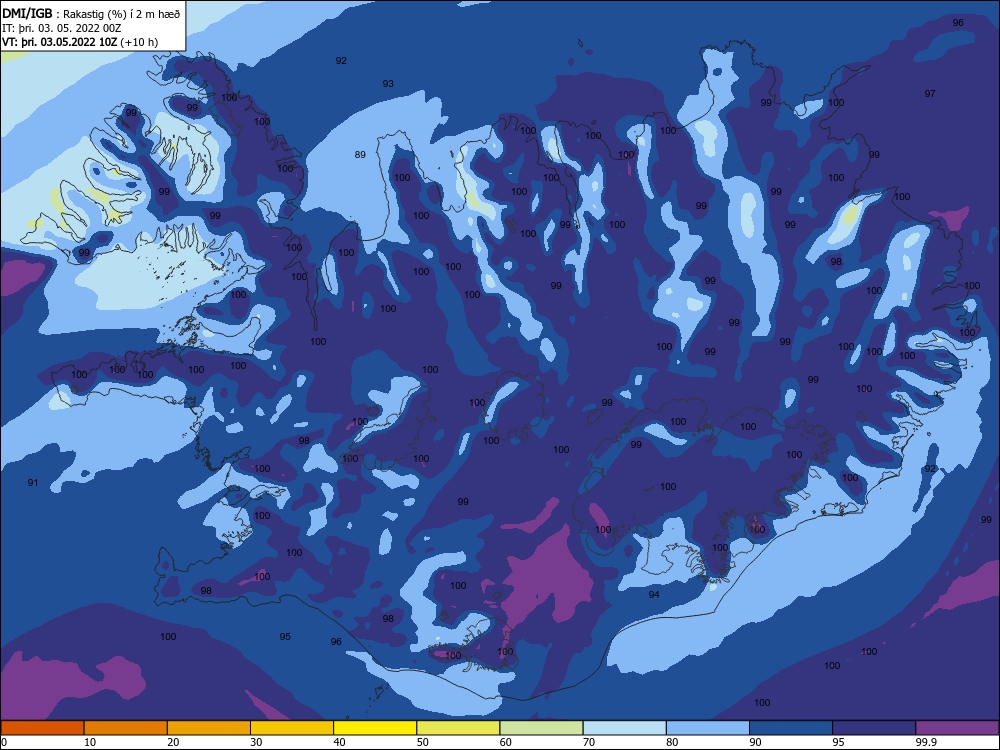Image resolution: width=1000 pixels, height=750 pixels.
Task: Click the dark orange 0–10 legend swatch
Action: (x=42, y=728)
